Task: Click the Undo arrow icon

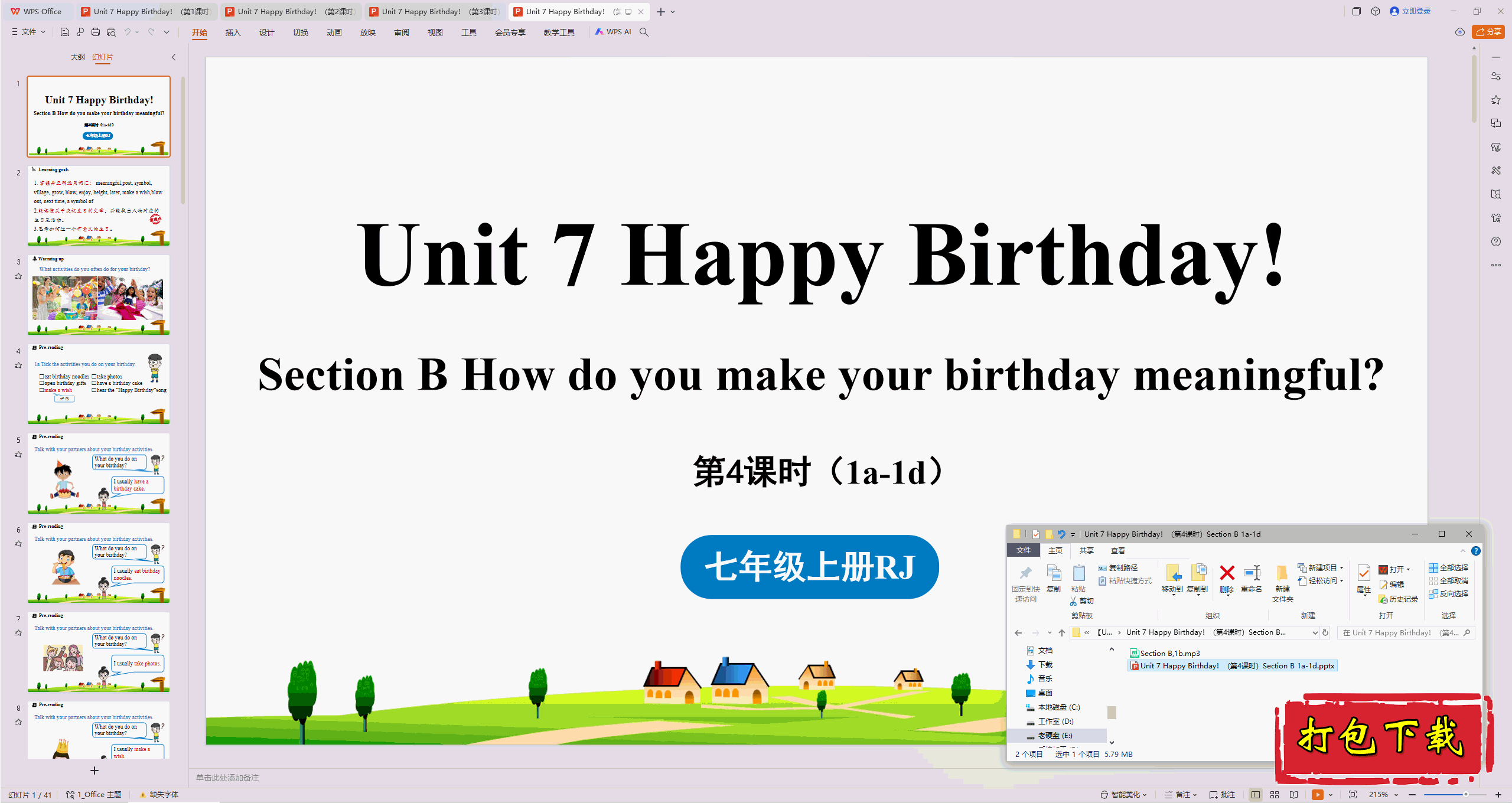Action: tap(127, 32)
